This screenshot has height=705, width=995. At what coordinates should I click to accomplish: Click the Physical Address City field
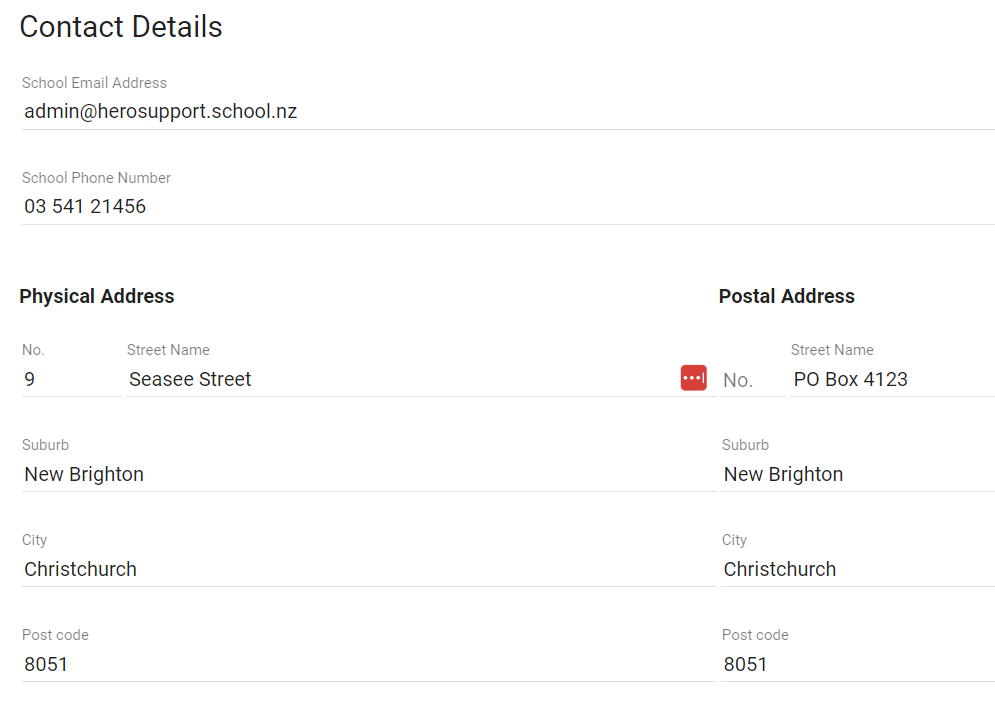point(368,570)
